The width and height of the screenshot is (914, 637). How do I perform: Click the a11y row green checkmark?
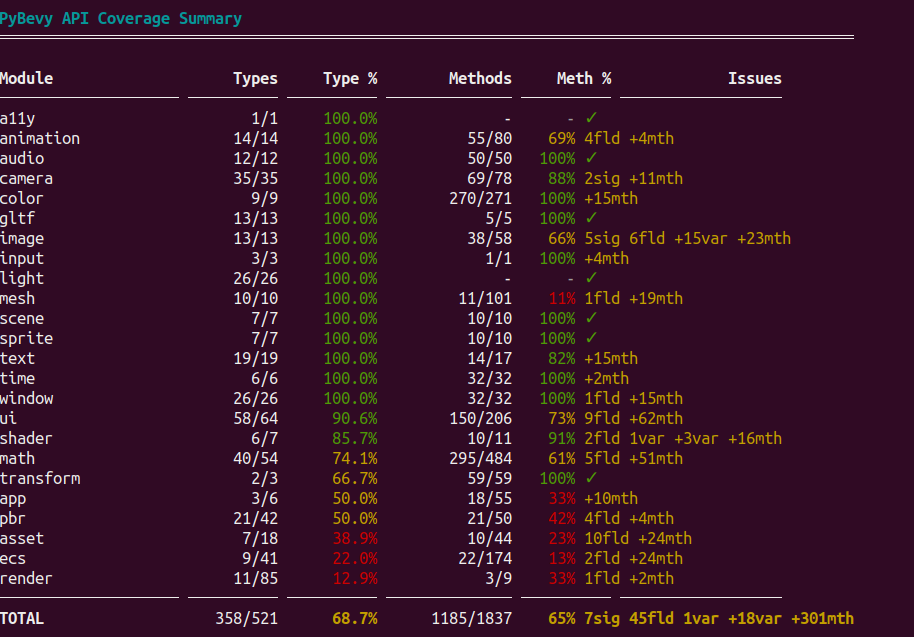click(591, 118)
